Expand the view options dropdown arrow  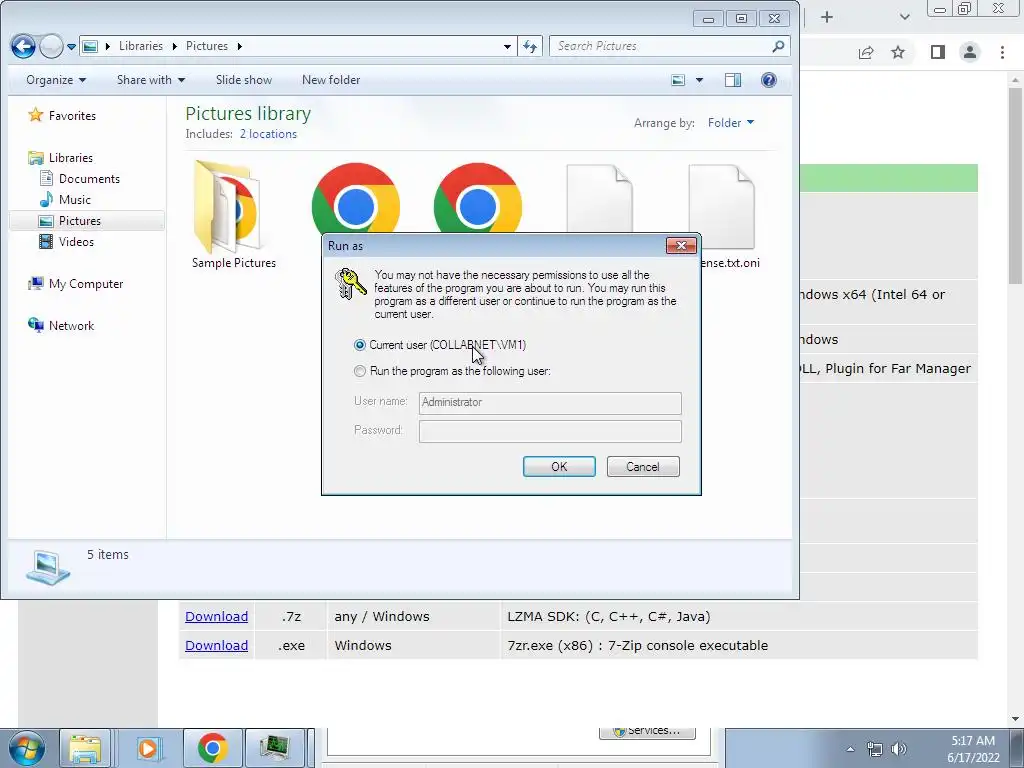pyautogui.click(x=699, y=80)
